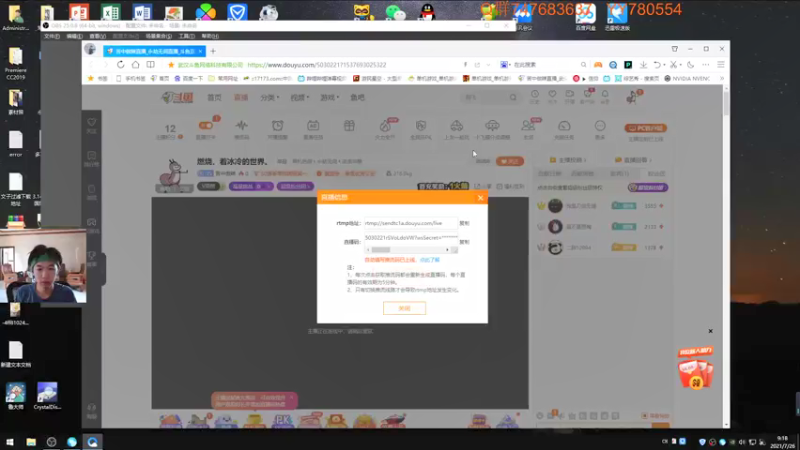Image resolution: width=800 pixels, height=450 pixels.
Task: Open the 编辑 menu in OBS window
Action: tap(74, 36)
